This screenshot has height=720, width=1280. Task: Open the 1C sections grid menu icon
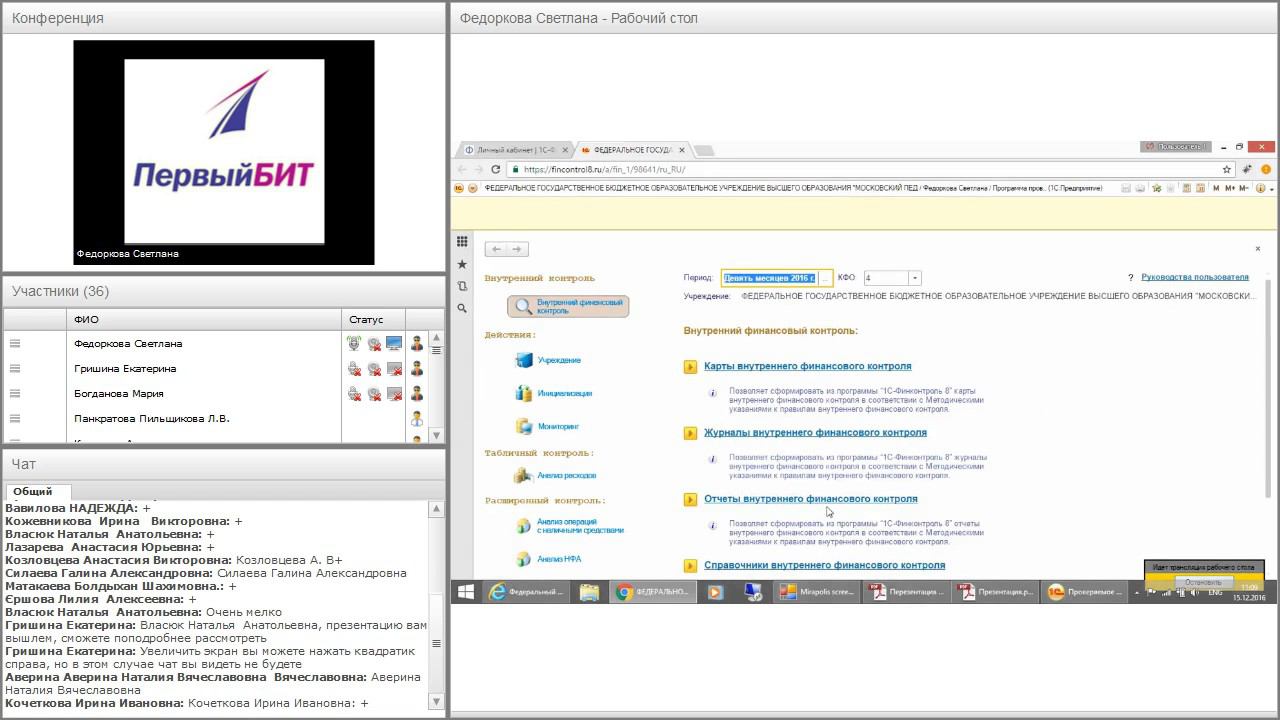click(462, 241)
